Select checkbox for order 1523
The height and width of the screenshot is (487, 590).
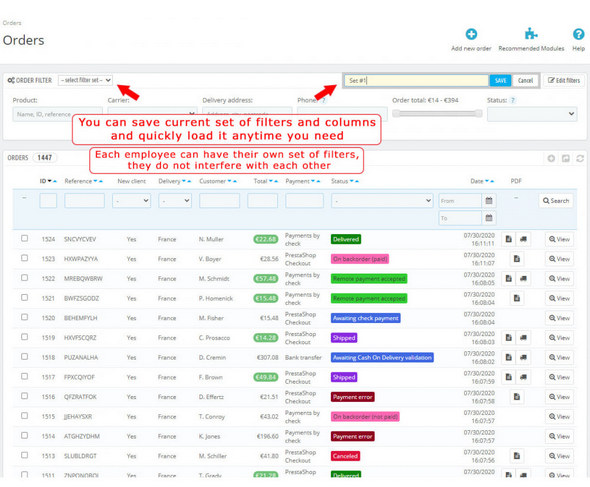click(24, 258)
